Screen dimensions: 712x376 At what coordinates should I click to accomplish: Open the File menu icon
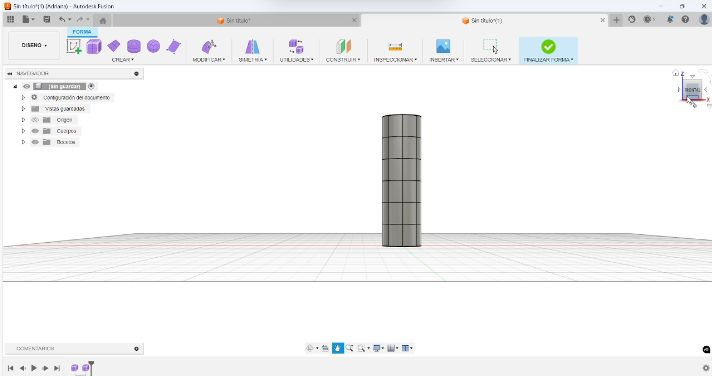(x=27, y=20)
